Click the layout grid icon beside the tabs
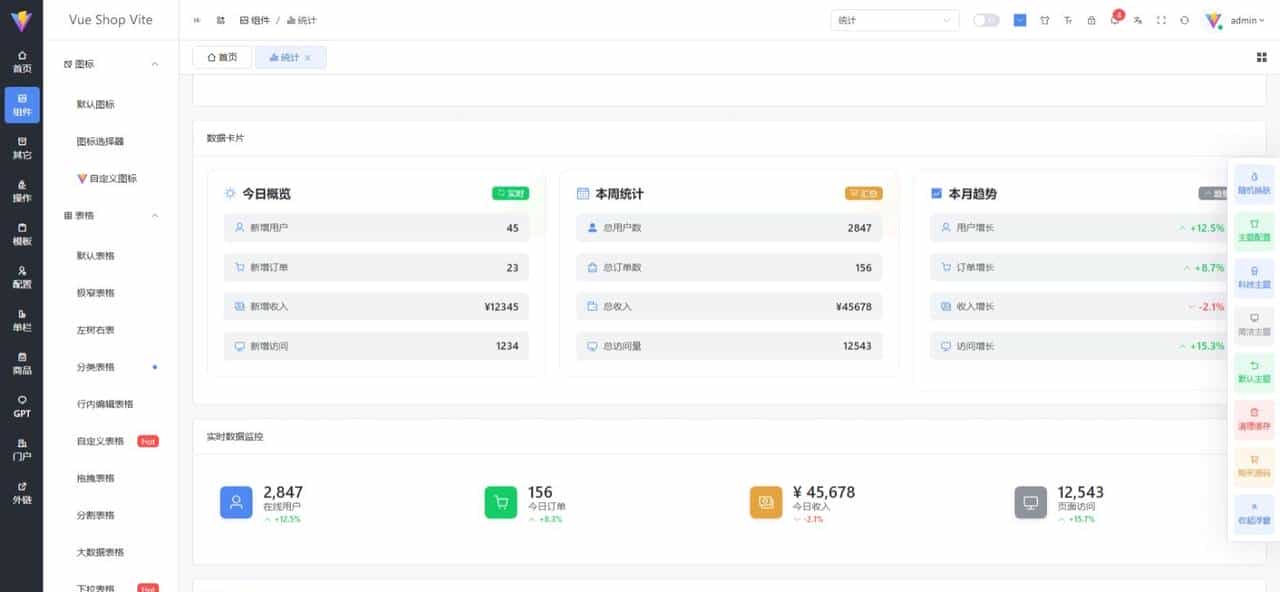This screenshot has height=592, width=1280. coord(1262,57)
